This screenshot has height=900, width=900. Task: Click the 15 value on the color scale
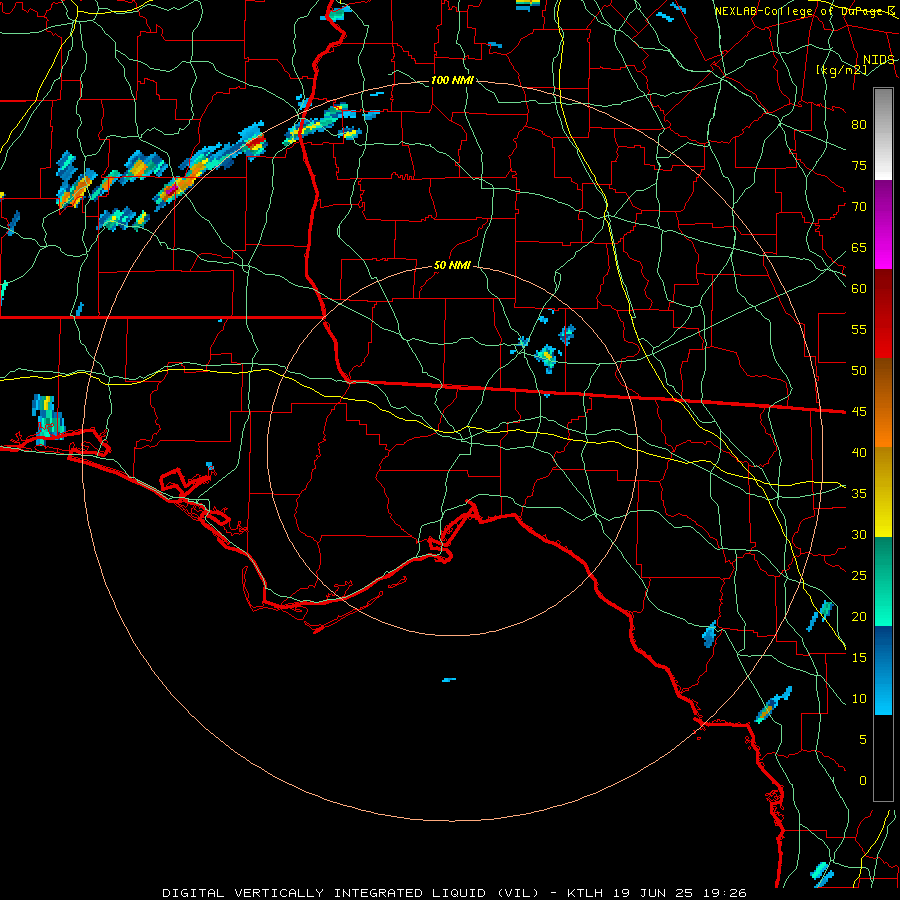point(859,658)
